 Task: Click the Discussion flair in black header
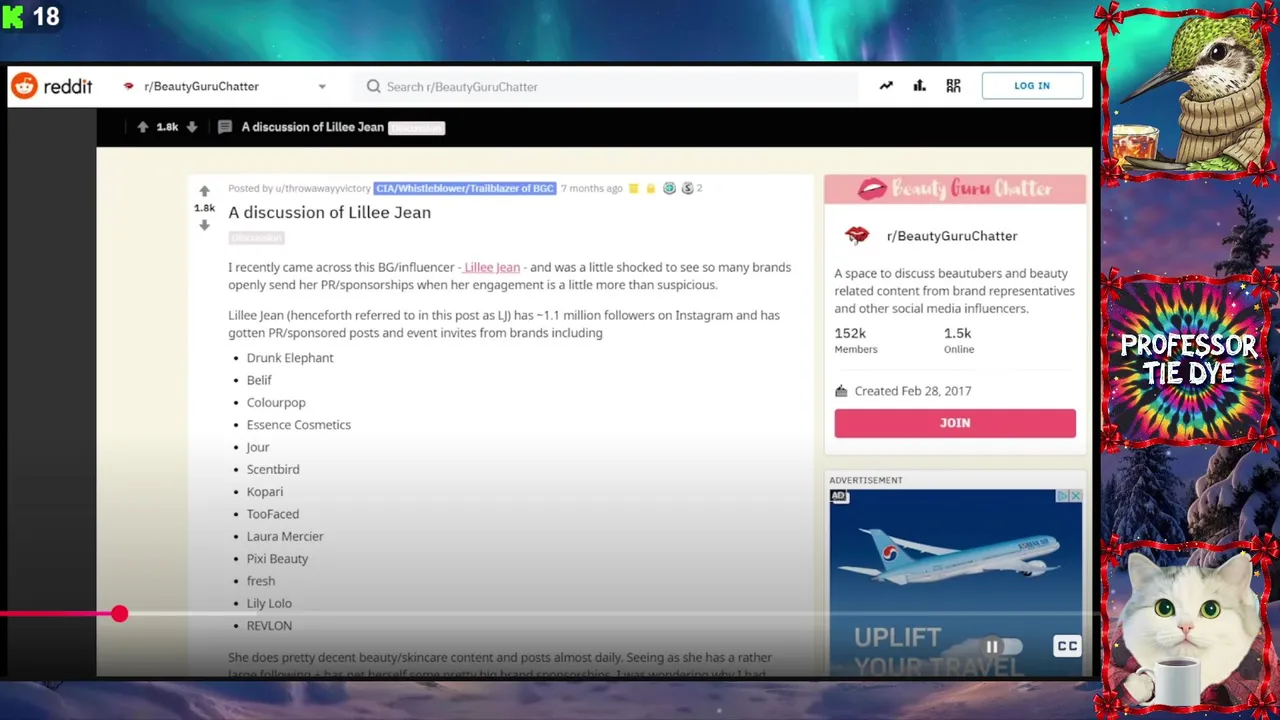tap(416, 128)
